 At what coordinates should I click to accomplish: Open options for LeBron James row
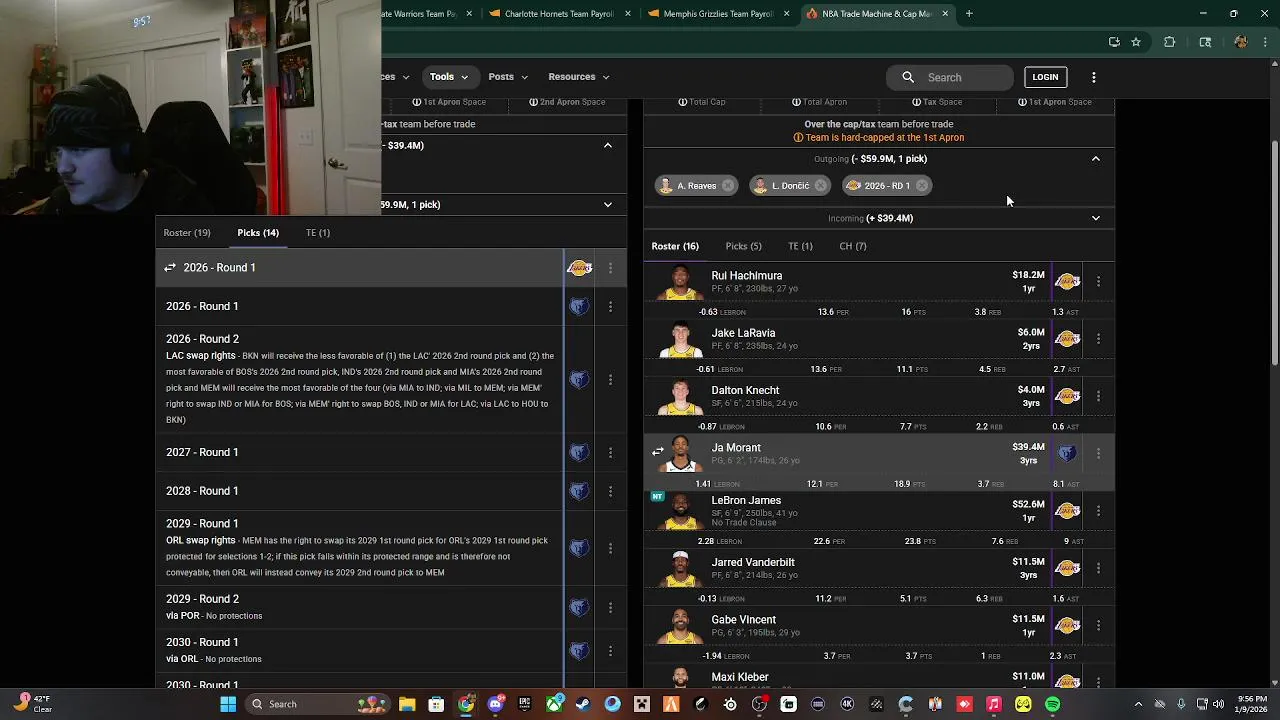coord(1098,511)
